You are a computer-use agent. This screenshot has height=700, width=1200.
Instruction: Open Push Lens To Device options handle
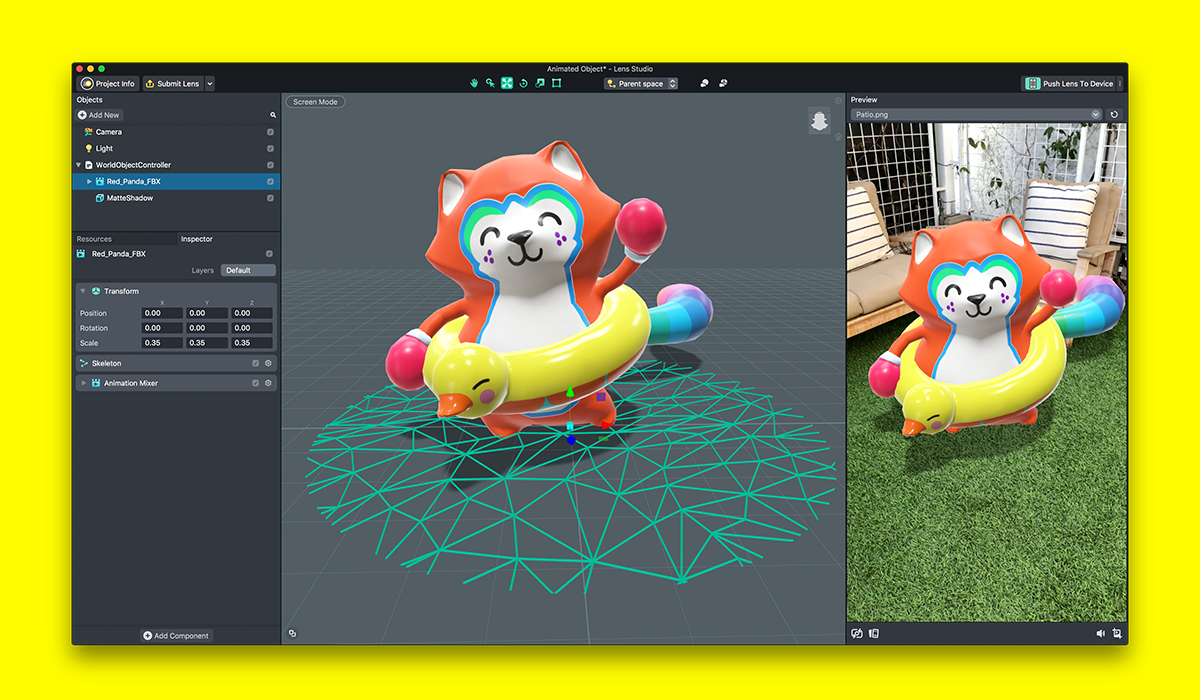1120,84
